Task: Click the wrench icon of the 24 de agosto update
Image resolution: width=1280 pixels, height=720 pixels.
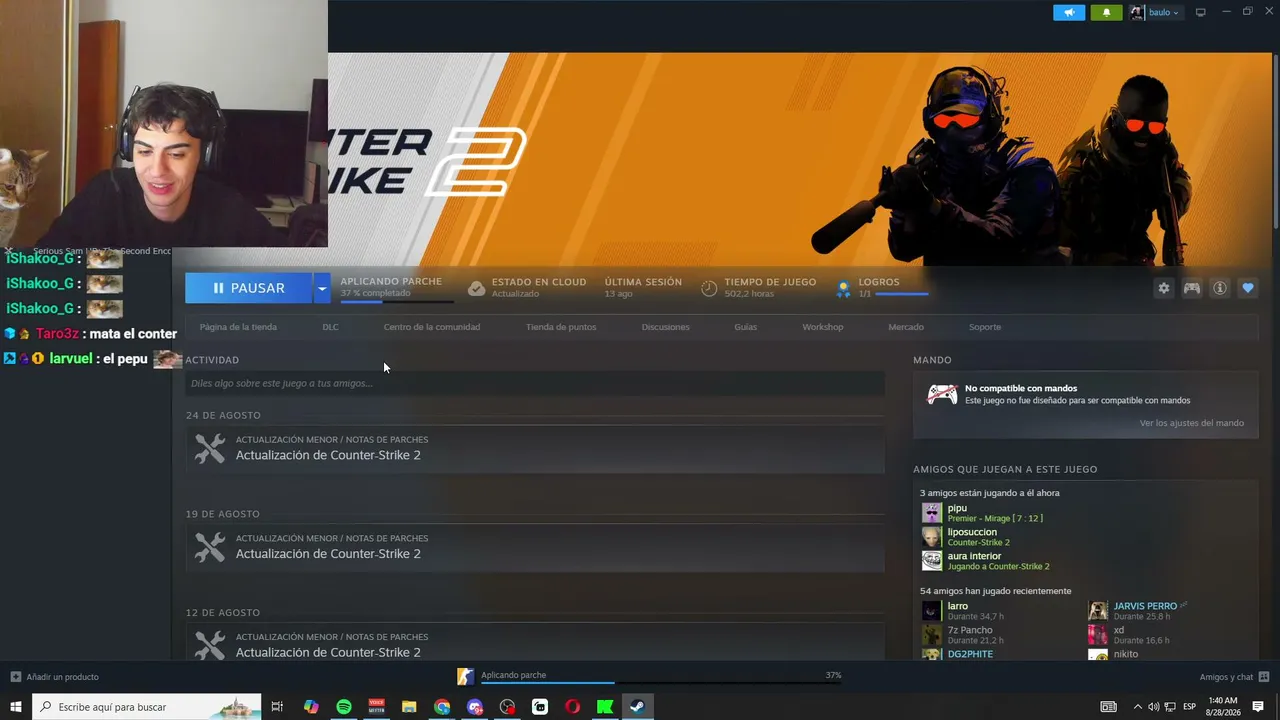Action: (210, 448)
